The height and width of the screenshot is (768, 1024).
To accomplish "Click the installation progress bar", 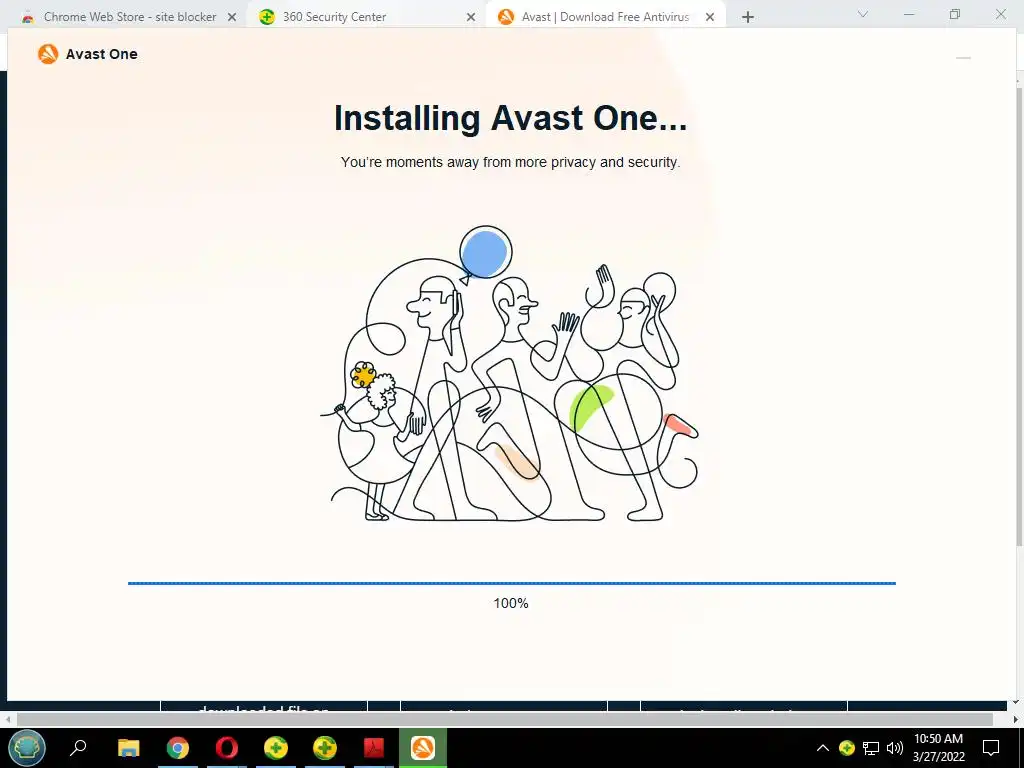I will pyautogui.click(x=511, y=583).
